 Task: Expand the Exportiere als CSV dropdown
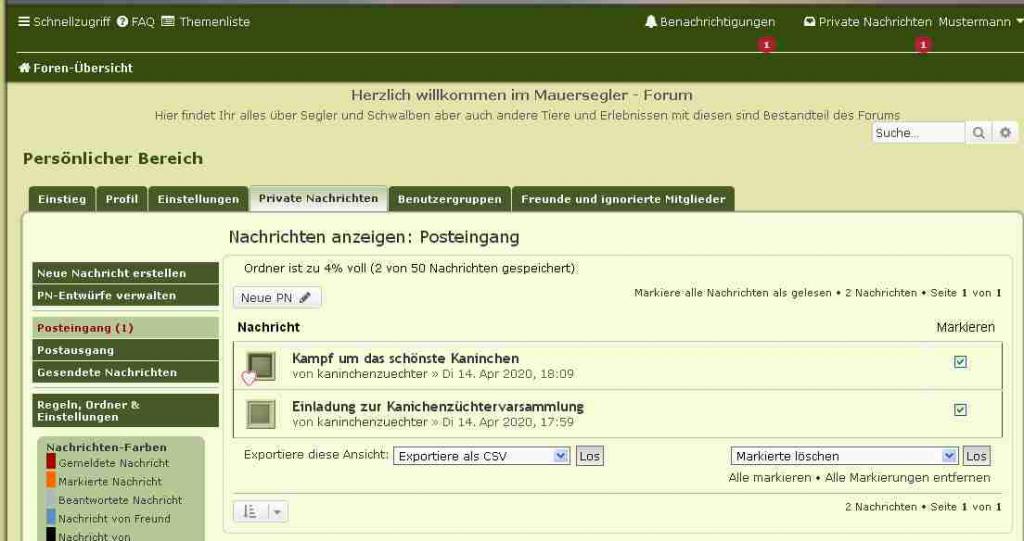(481, 456)
